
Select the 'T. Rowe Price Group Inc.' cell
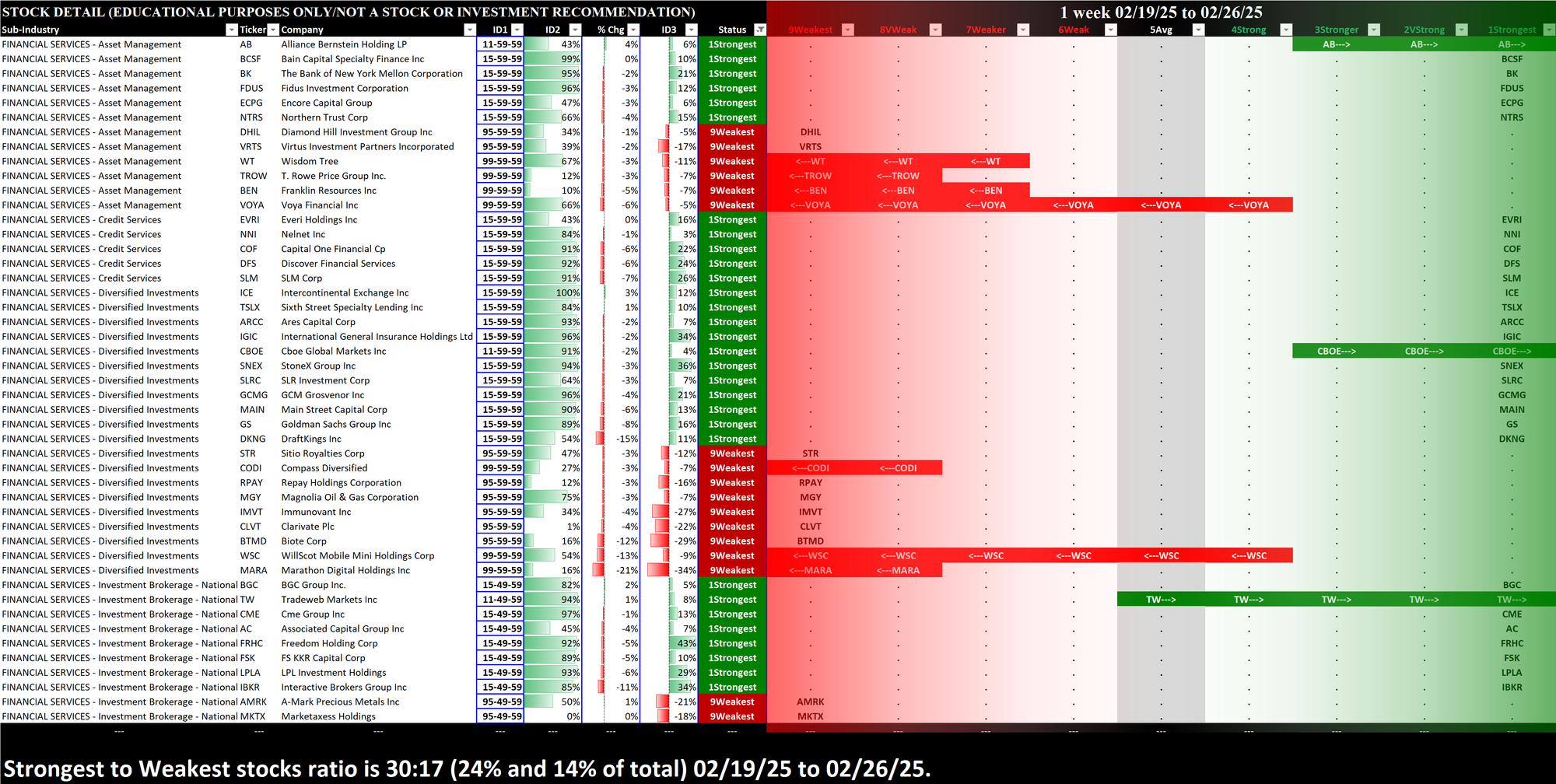[x=377, y=176]
